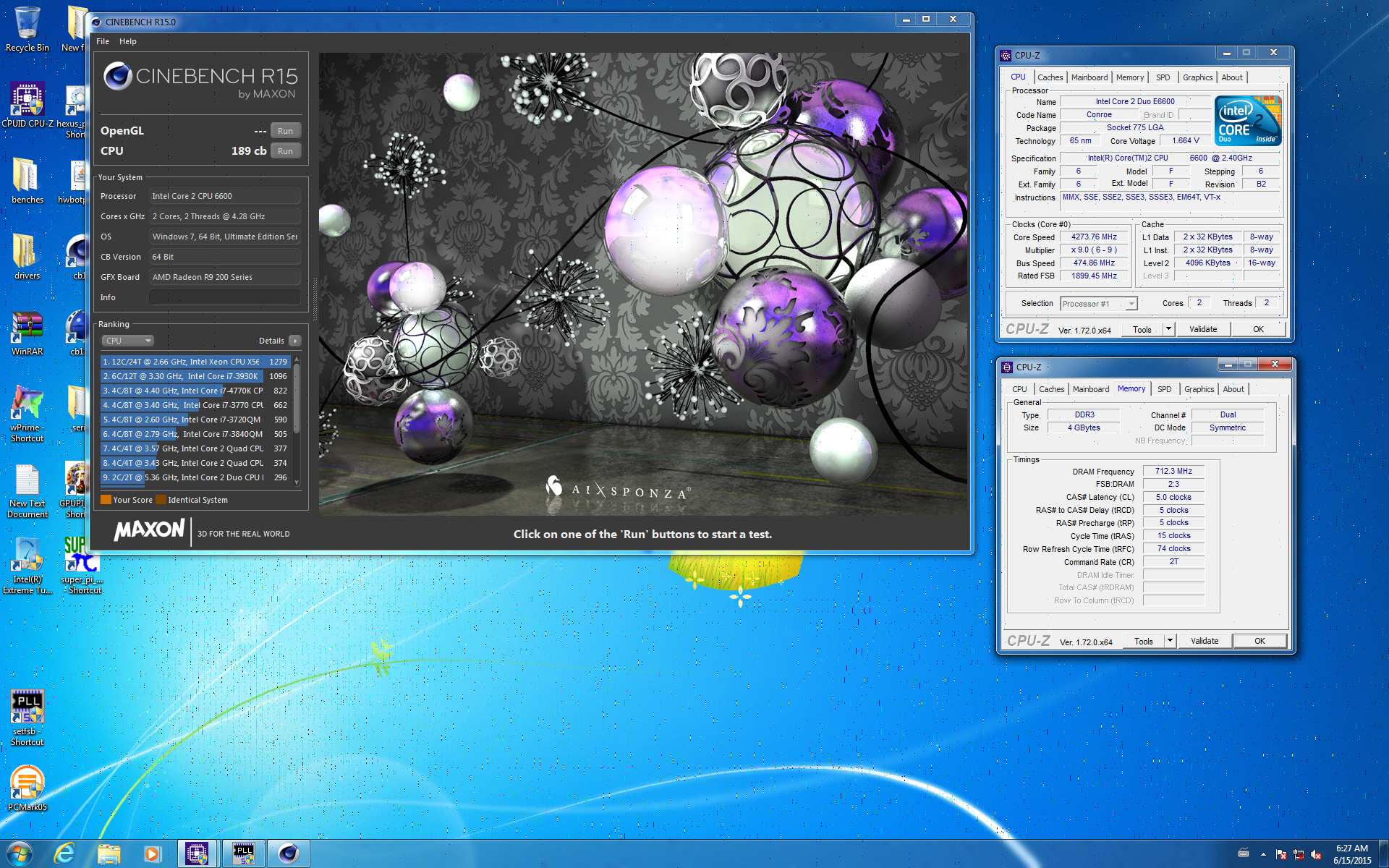
Task: Click the orange Your Score swatch
Action: click(x=106, y=500)
